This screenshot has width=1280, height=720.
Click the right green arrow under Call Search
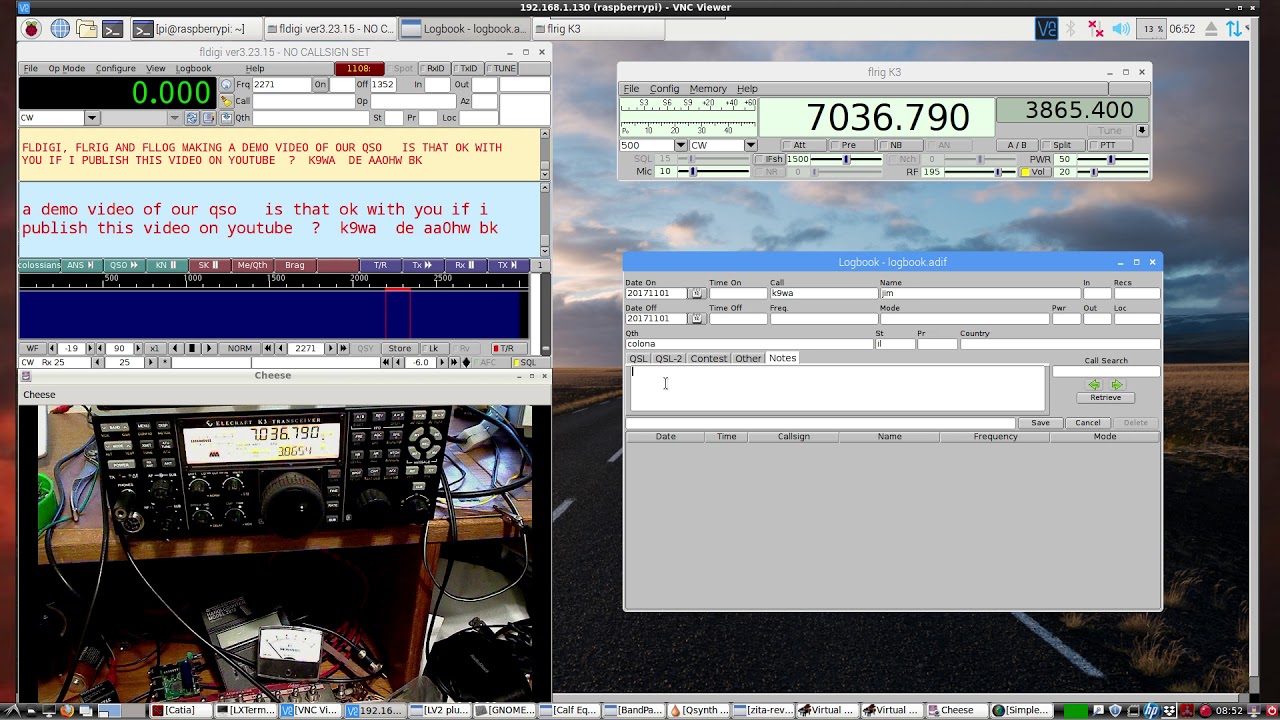tap(1117, 385)
